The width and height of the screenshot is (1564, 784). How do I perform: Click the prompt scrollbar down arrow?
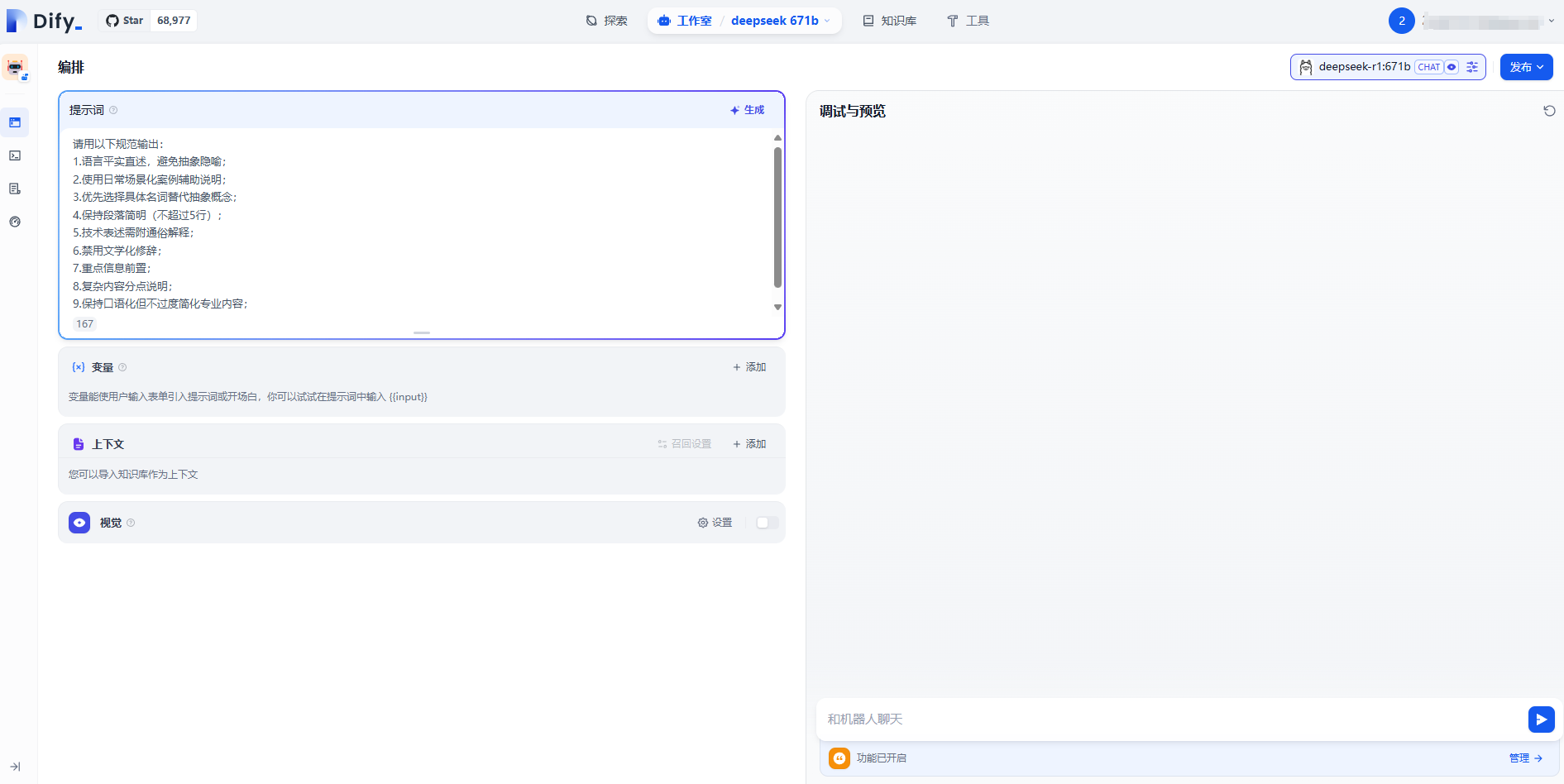tap(777, 307)
